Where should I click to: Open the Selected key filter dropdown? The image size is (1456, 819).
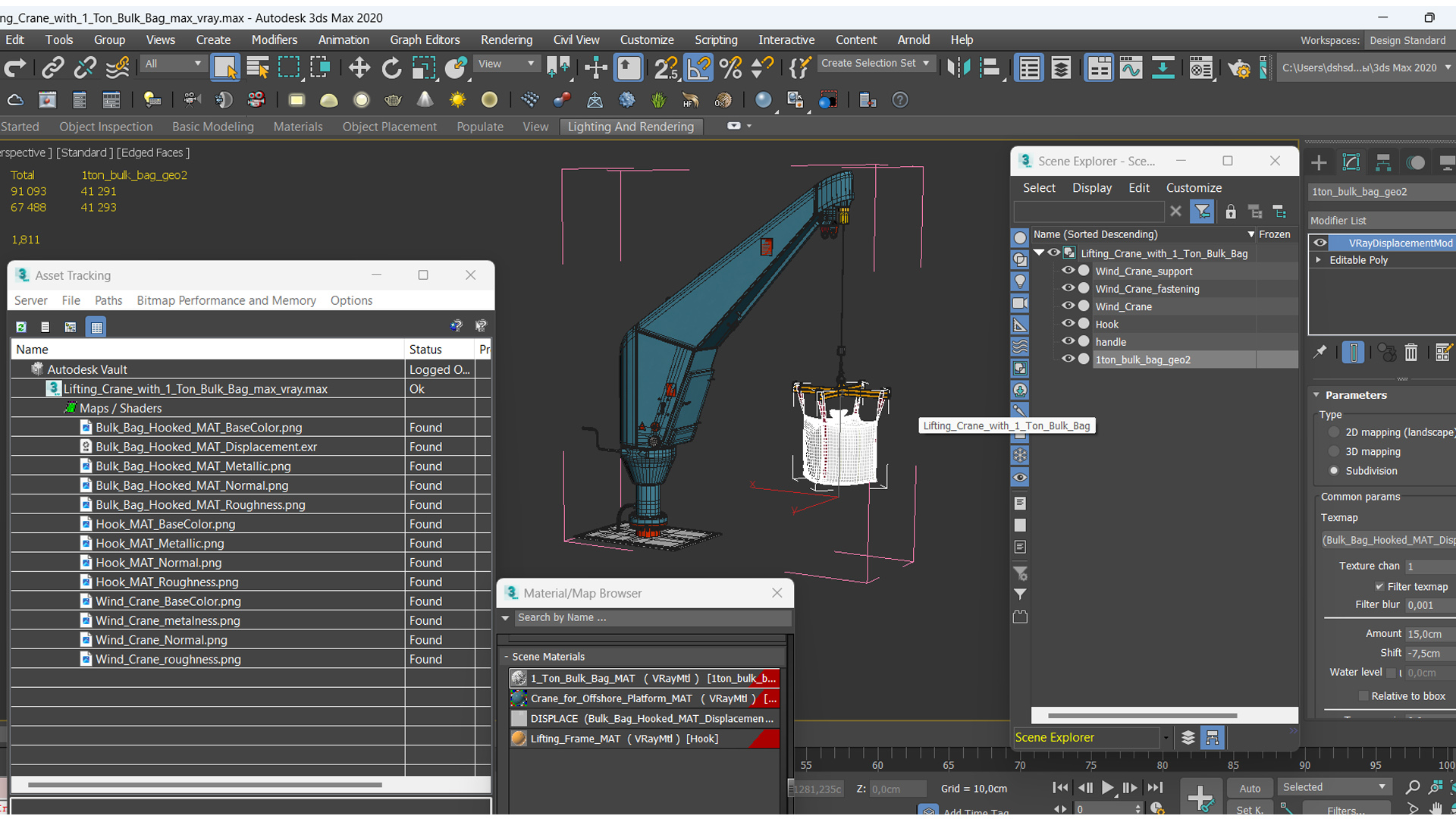pyautogui.click(x=1334, y=787)
